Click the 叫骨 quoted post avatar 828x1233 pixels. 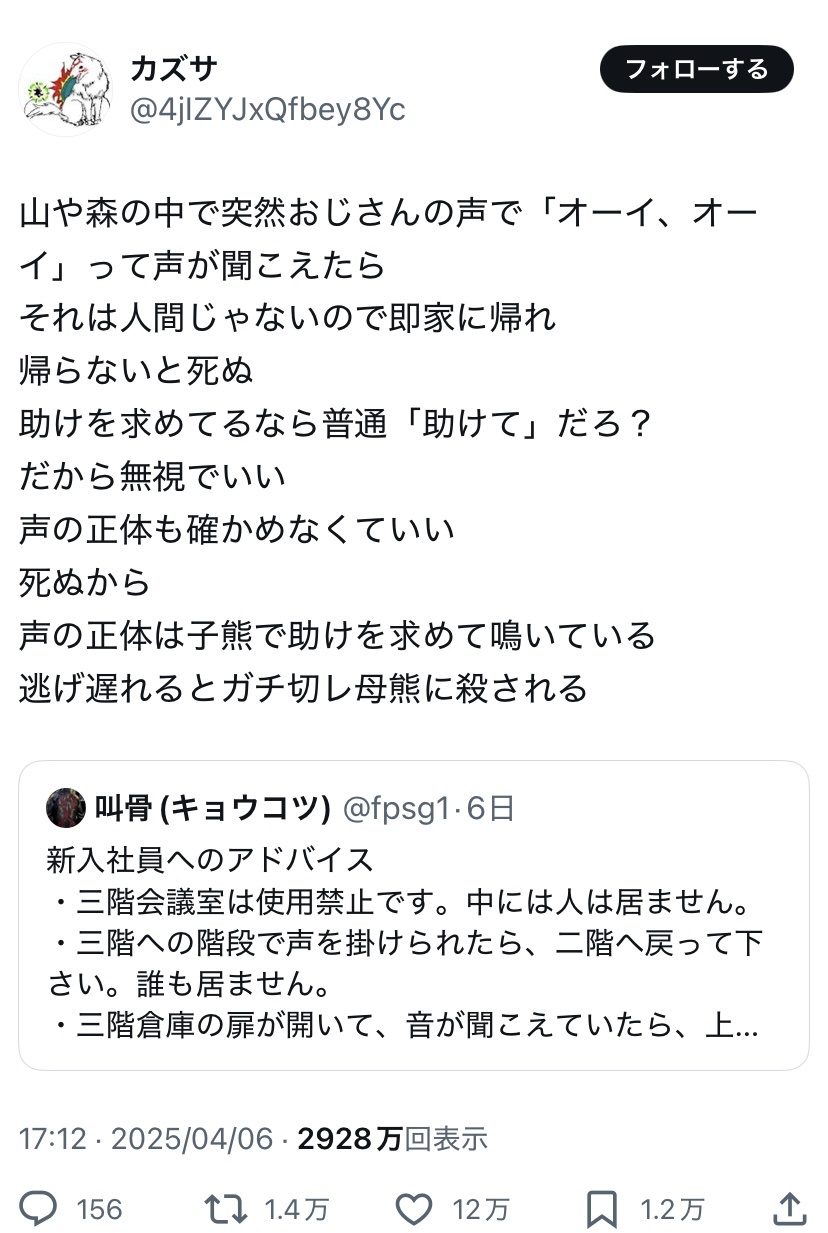point(66,808)
